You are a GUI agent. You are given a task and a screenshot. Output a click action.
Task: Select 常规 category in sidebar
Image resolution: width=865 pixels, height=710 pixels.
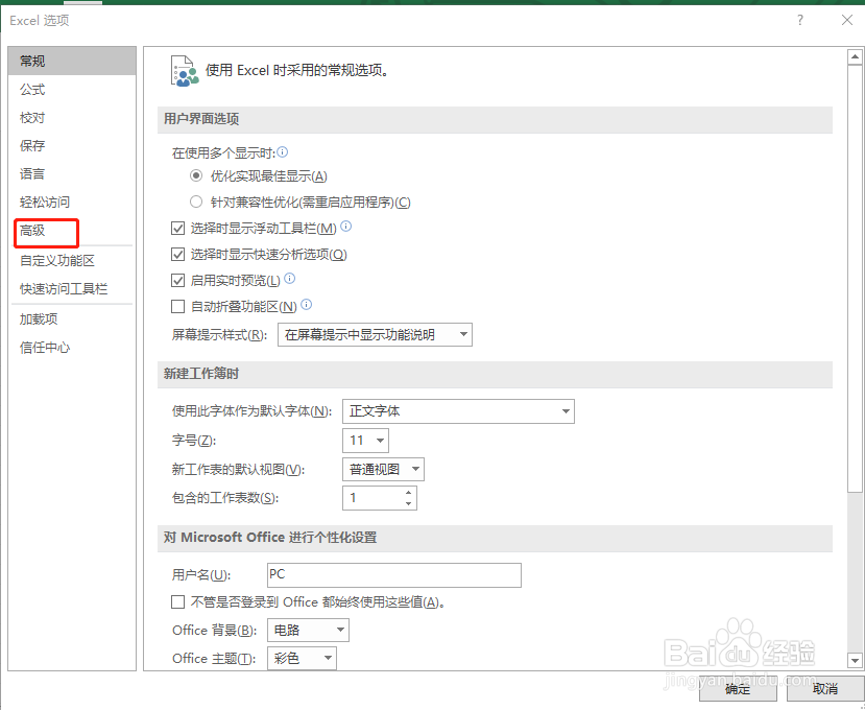72,61
